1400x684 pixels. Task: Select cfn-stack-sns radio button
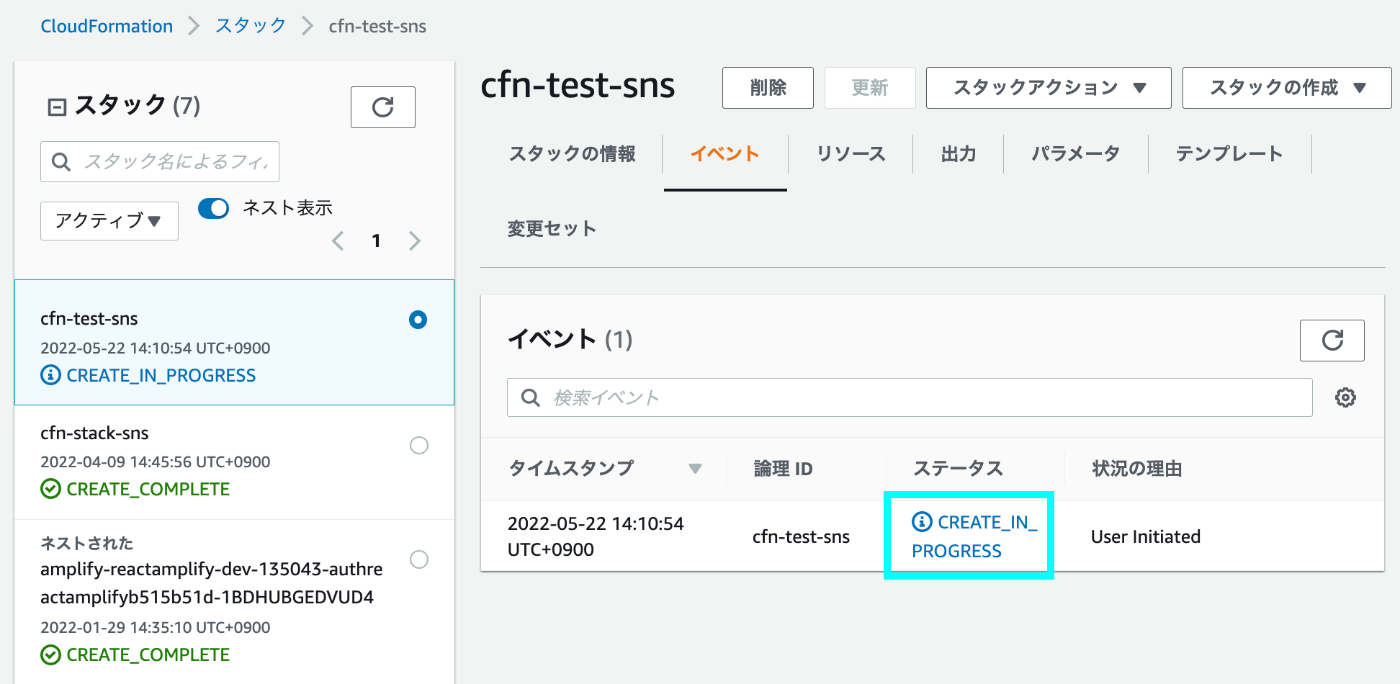coord(419,446)
